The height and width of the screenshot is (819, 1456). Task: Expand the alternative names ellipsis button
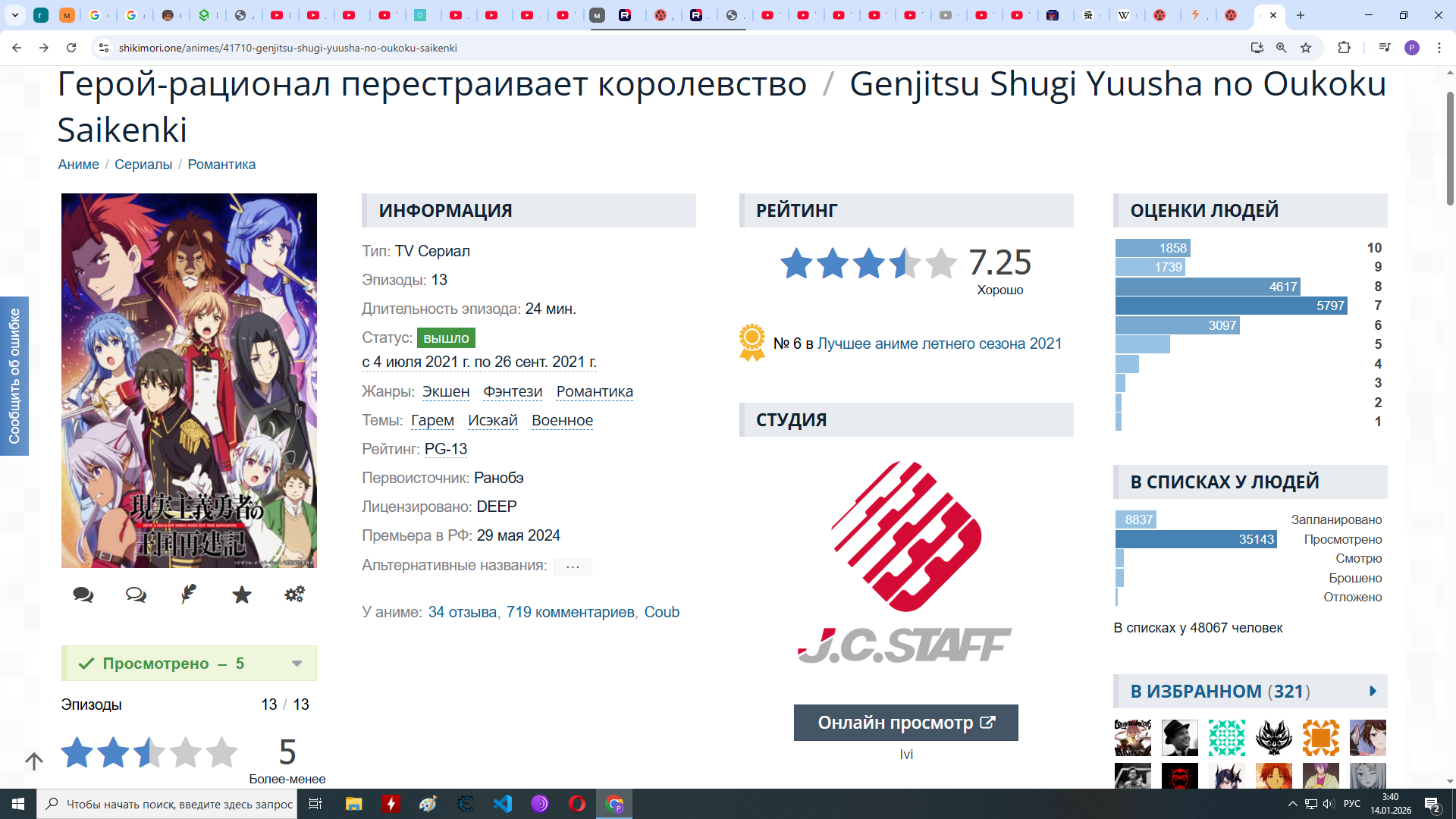573,566
